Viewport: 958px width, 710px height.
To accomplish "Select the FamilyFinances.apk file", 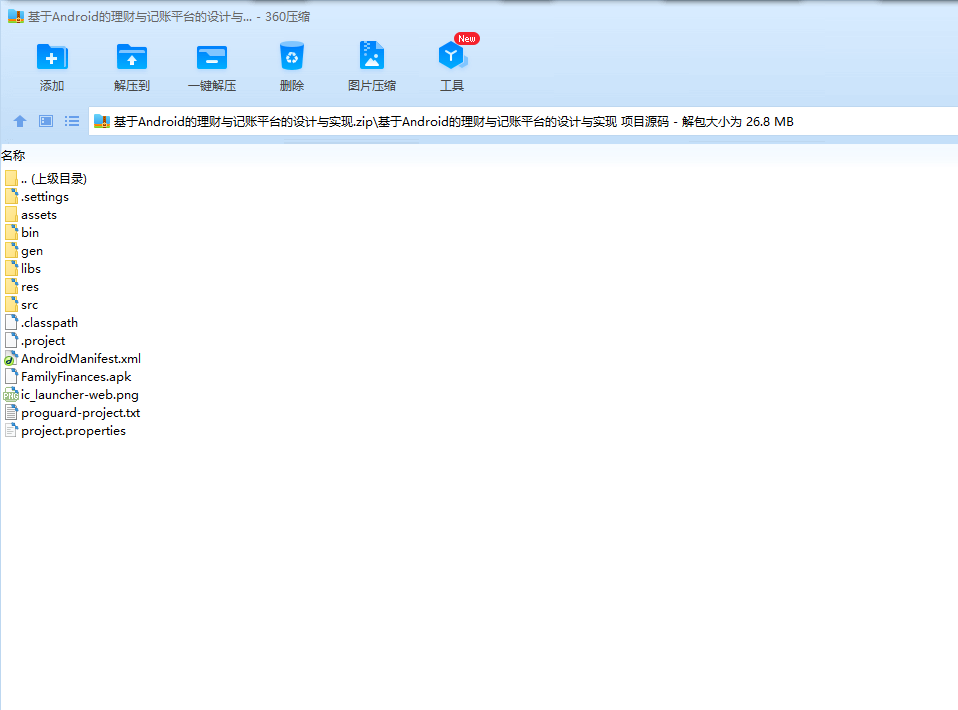I will pos(68,376).
